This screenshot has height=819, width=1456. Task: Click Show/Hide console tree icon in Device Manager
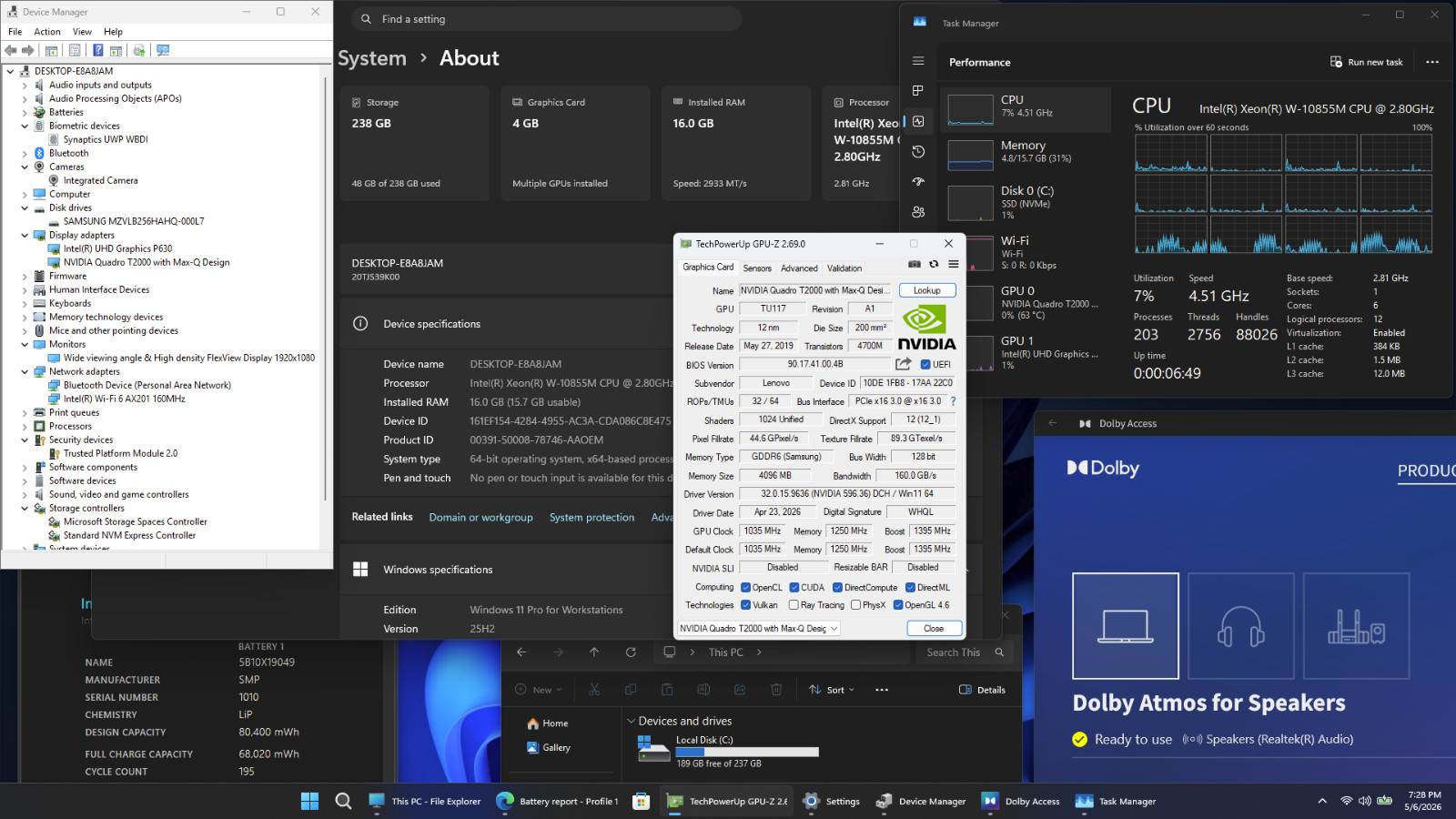[52, 50]
